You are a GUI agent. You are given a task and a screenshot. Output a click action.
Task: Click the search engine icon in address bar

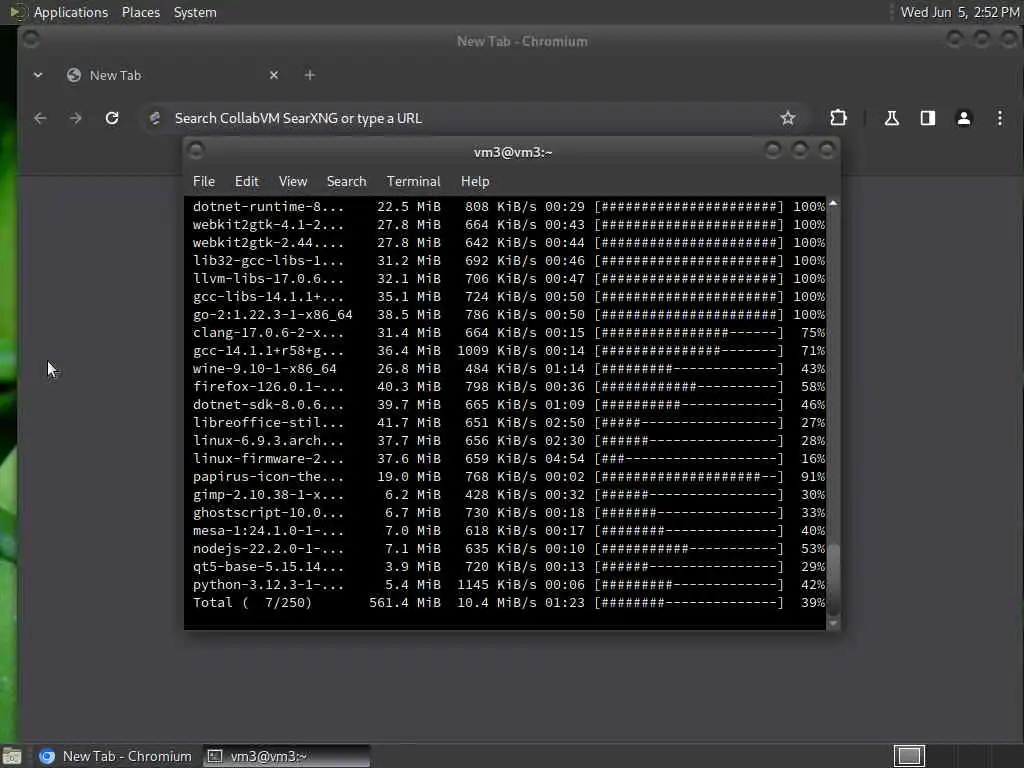155,118
